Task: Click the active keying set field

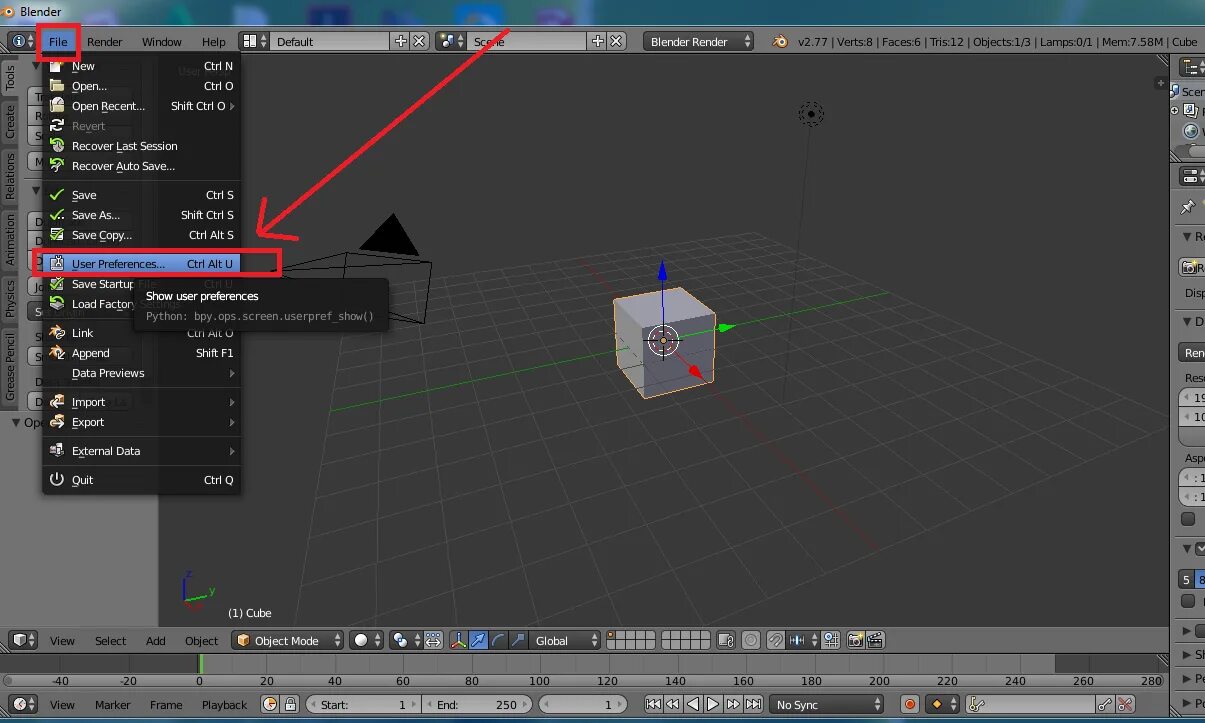Action: [x=1030, y=705]
